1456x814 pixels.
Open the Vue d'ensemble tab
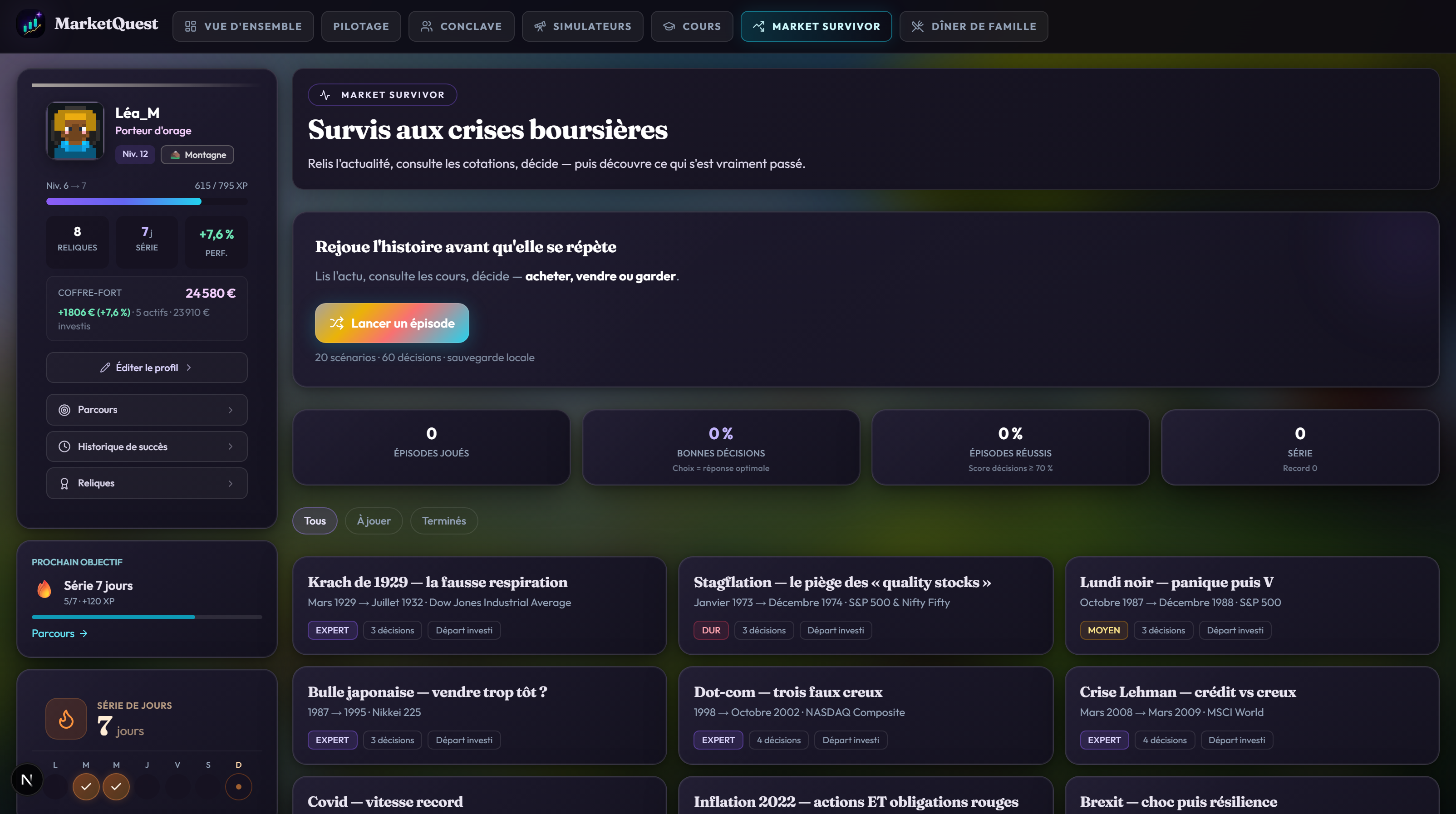pos(243,27)
